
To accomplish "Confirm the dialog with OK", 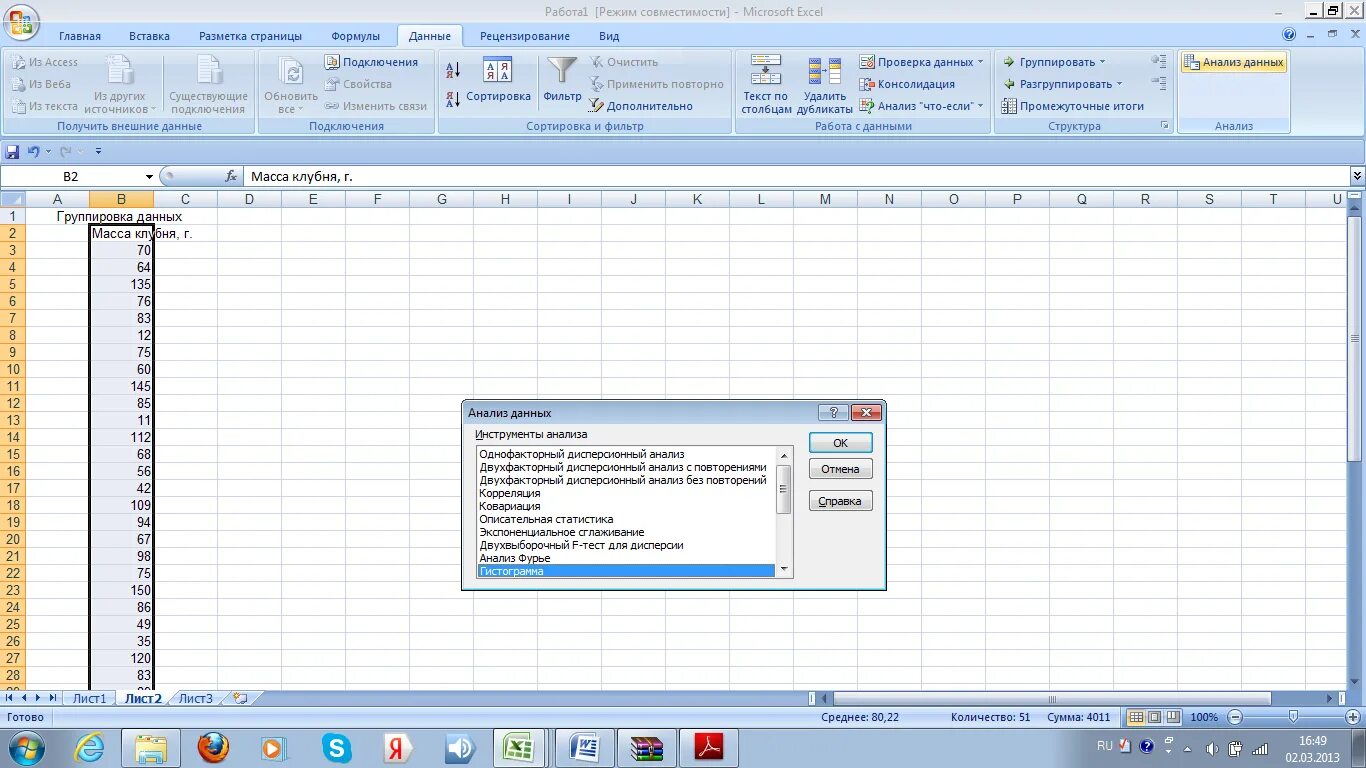I will pyautogui.click(x=840, y=443).
